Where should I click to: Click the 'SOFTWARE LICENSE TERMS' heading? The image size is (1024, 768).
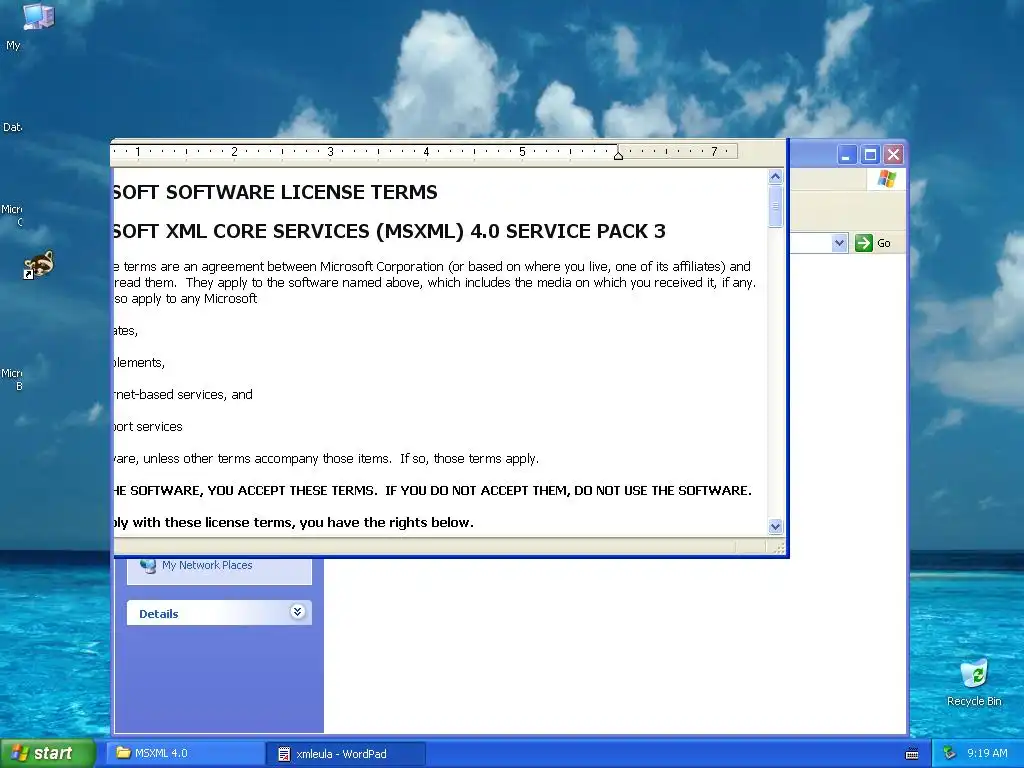[x=302, y=193]
